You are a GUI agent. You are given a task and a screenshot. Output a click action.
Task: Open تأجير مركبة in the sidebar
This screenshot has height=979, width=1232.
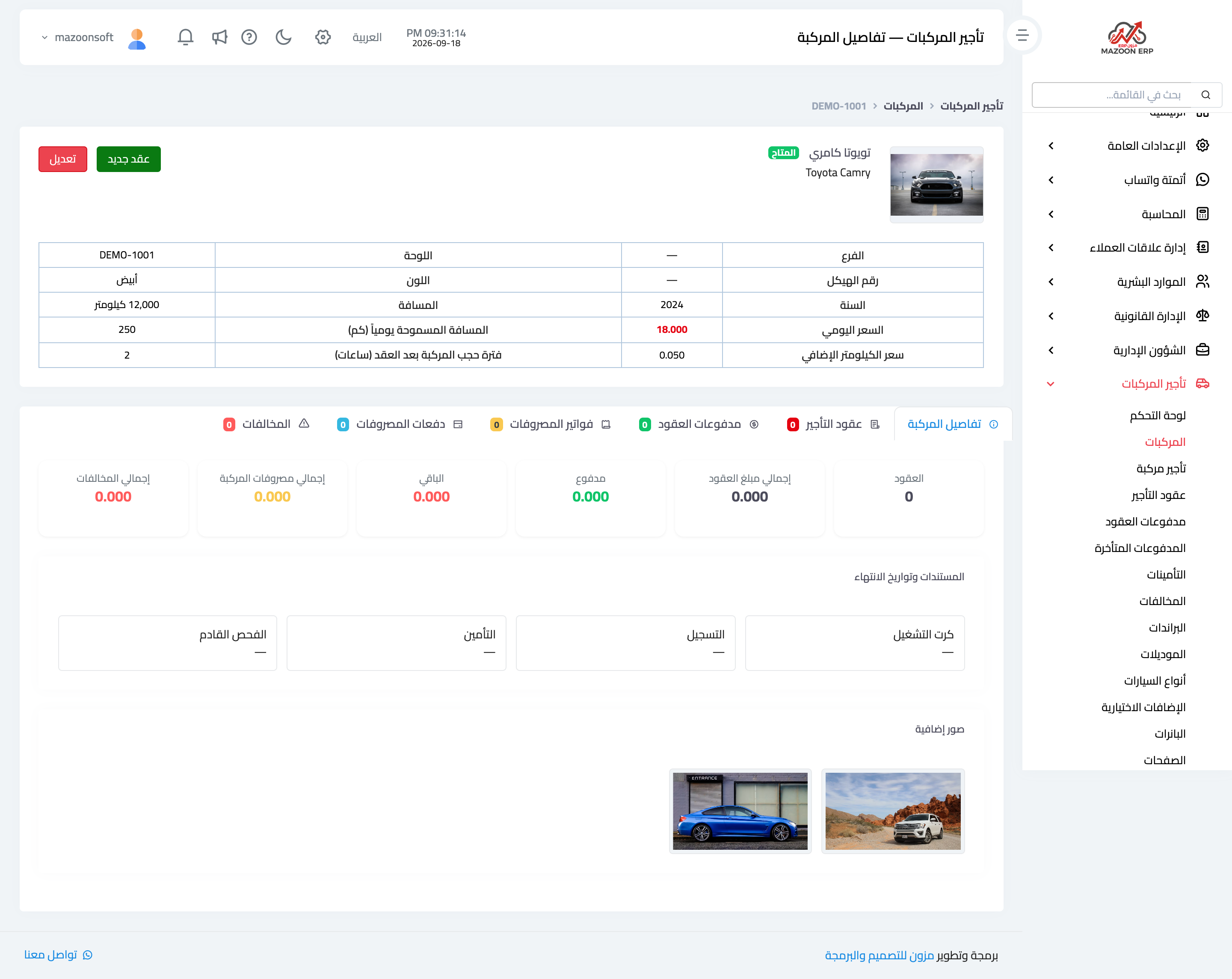[x=1161, y=468]
